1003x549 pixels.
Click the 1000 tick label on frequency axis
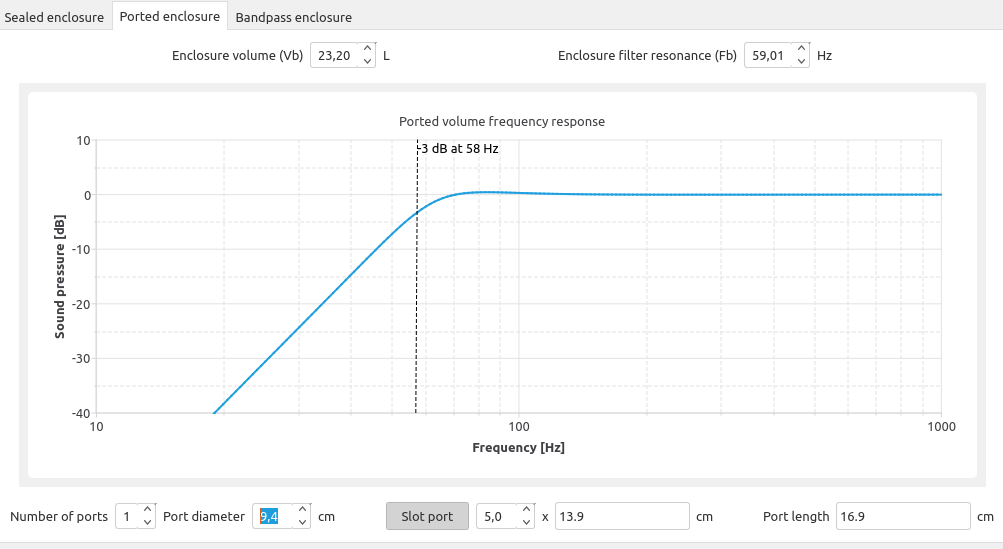(x=941, y=427)
